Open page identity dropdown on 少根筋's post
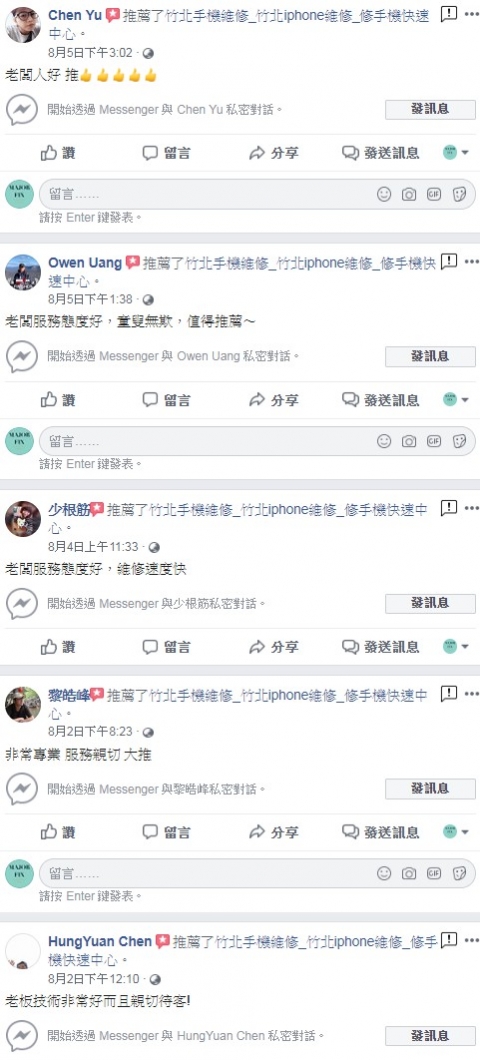 click(x=456, y=647)
